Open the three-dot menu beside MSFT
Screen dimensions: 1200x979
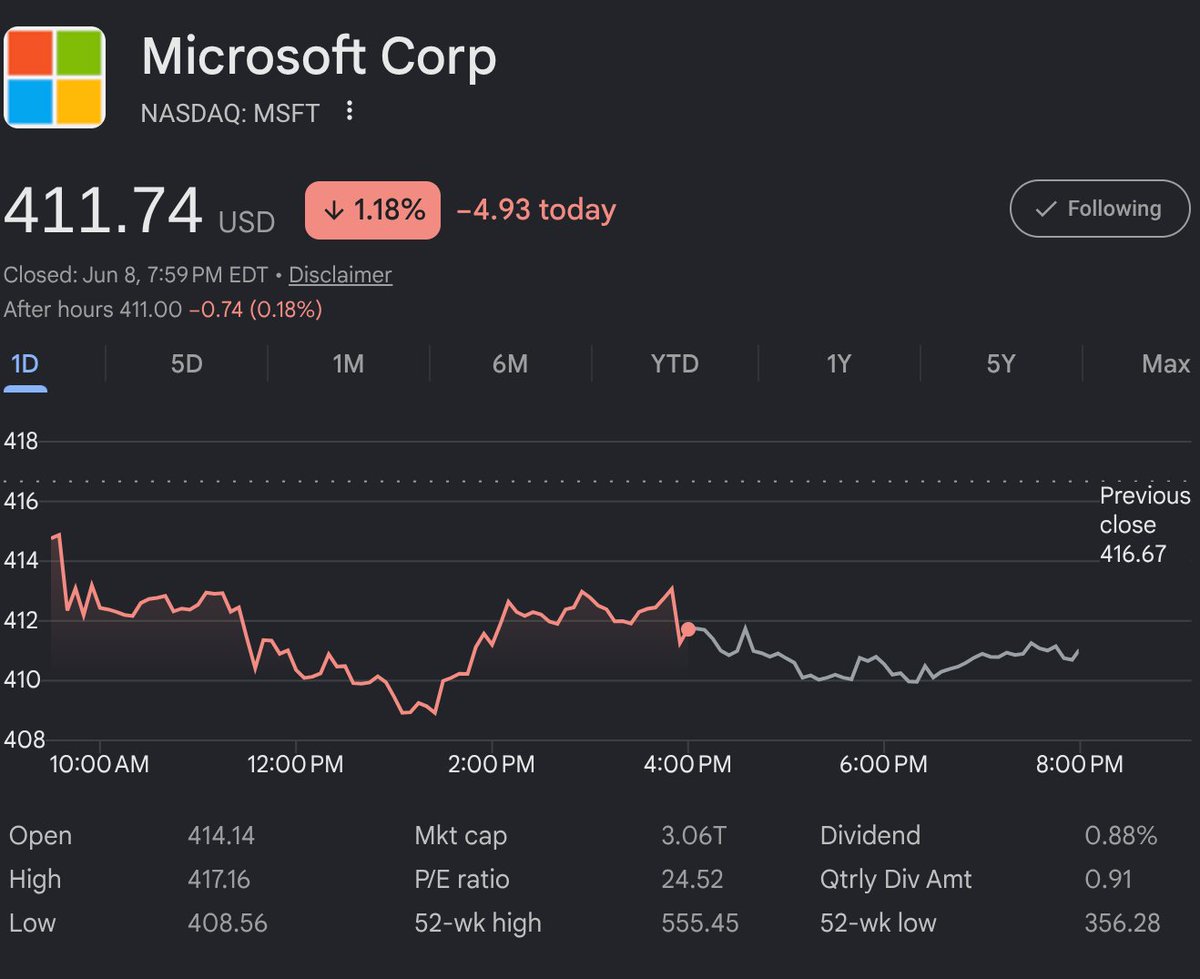(x=349, y=111)
